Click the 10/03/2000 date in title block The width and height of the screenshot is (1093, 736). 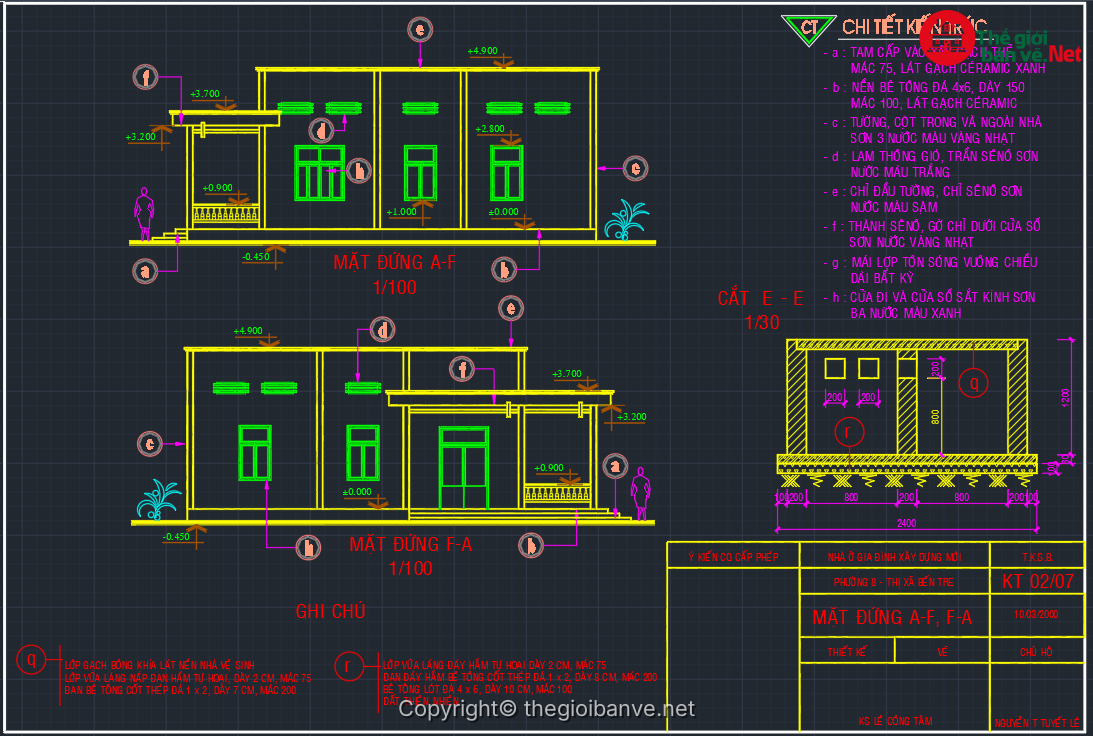pos(1036,617)
